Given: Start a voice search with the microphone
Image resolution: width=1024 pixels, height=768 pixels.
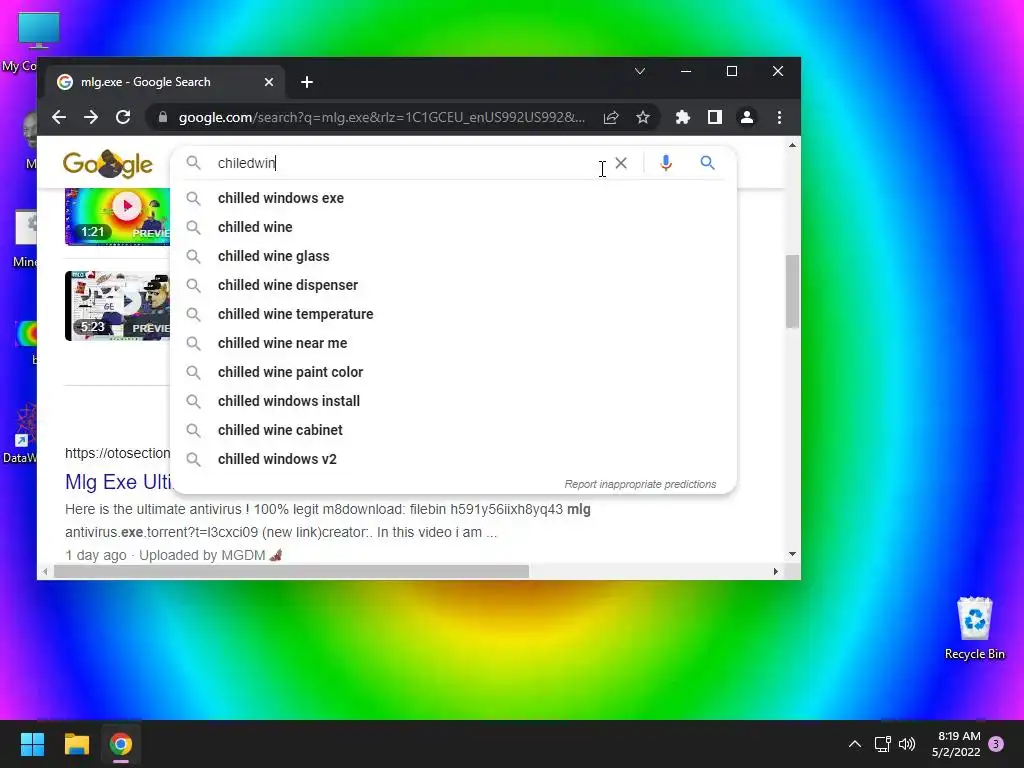Looking at the screenshot, I should click(665, 163).
